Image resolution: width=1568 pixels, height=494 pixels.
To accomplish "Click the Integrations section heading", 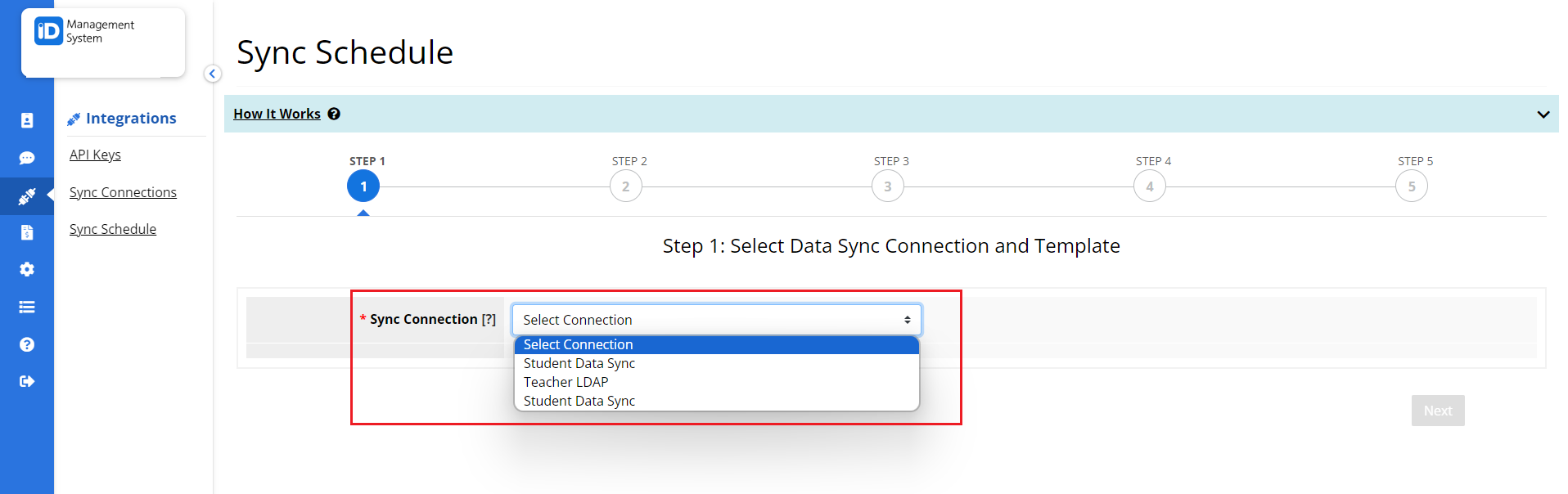I will click(x=131, y=119).
